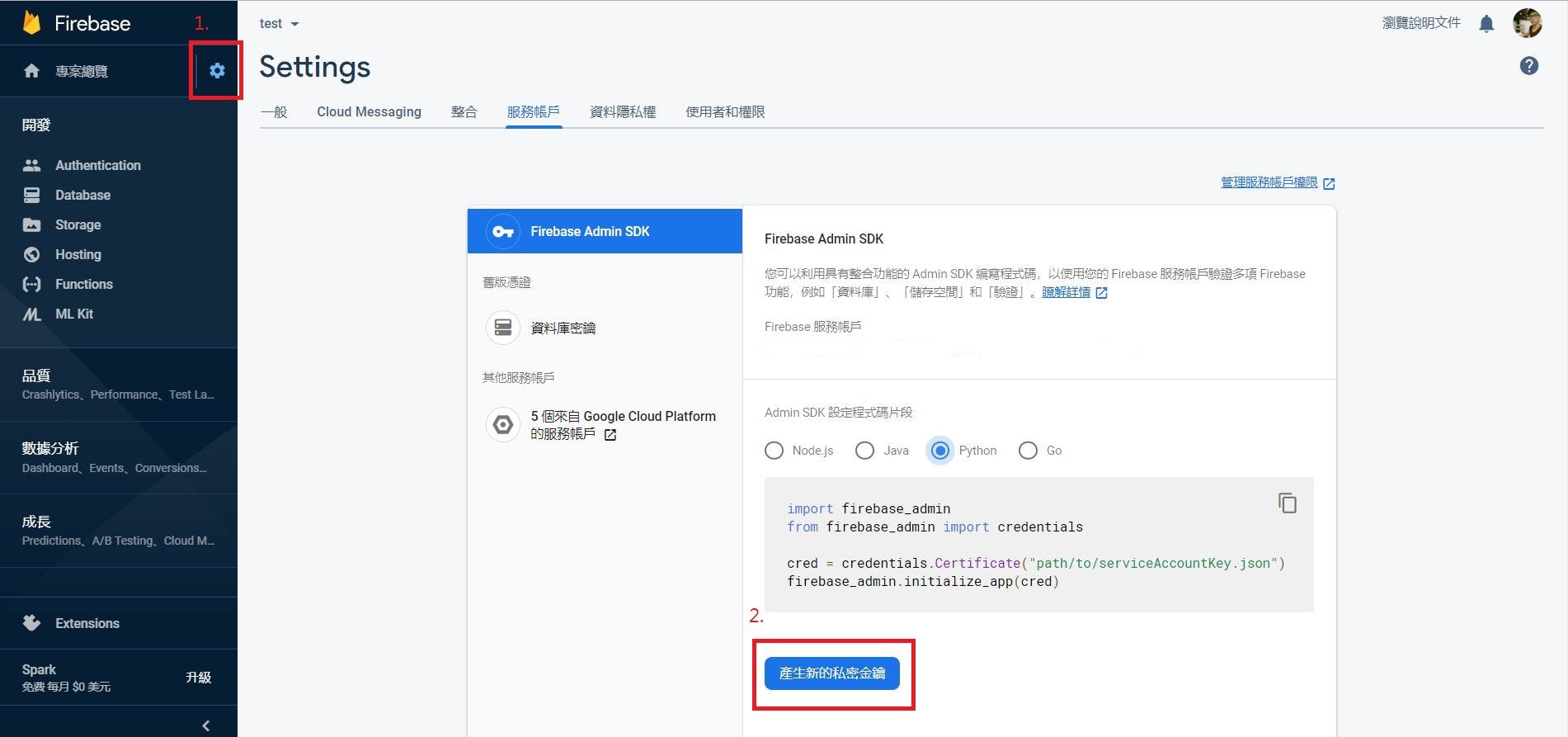Click 專案總覽 label

(82, 71)
